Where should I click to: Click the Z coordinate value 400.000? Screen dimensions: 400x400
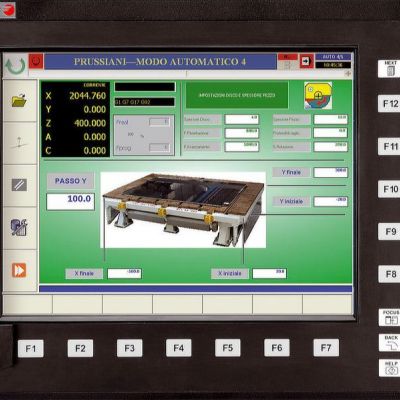(90, 123)
